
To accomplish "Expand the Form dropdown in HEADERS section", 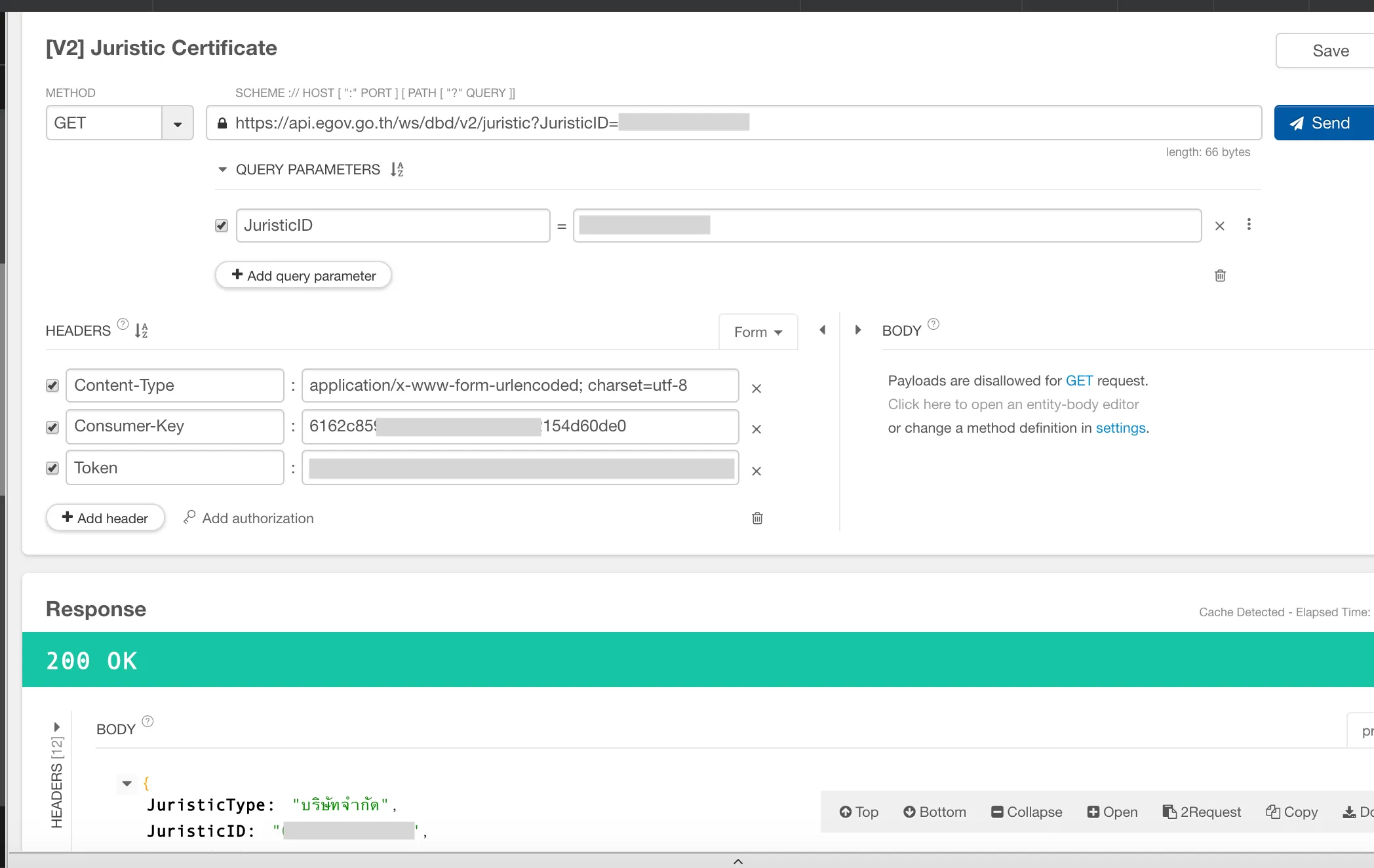I will [x=757, y=332].
